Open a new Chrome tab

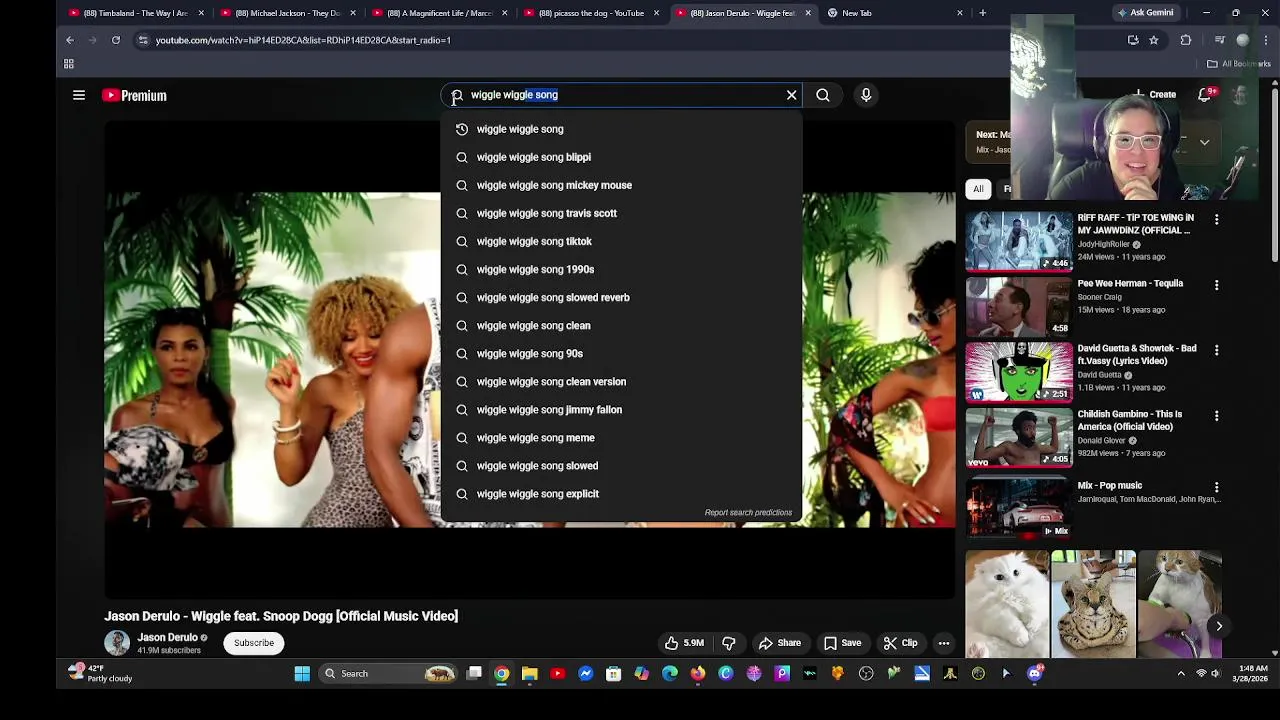(983, 13)
